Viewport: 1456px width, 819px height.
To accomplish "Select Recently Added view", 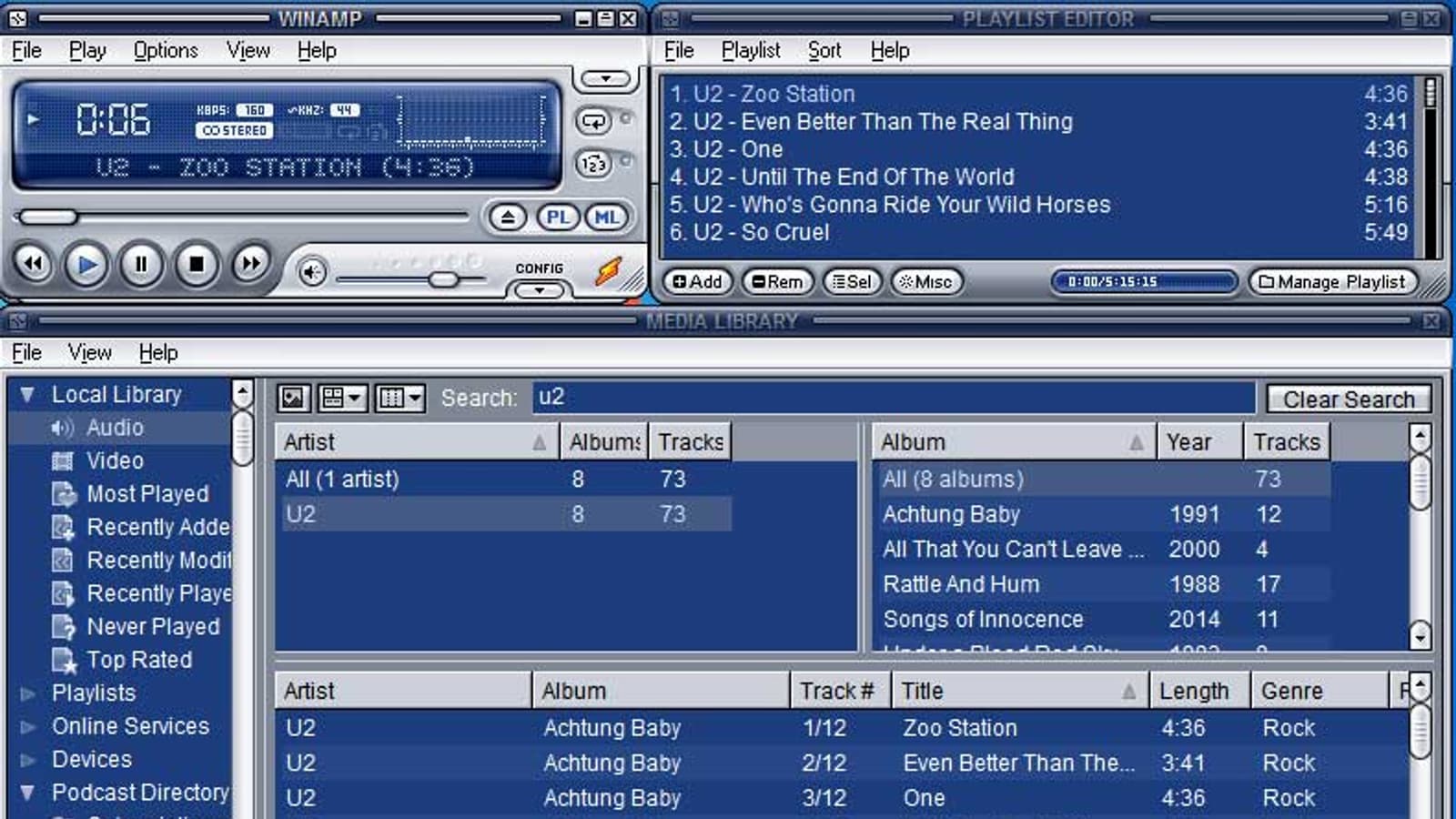I will (140, 527).
